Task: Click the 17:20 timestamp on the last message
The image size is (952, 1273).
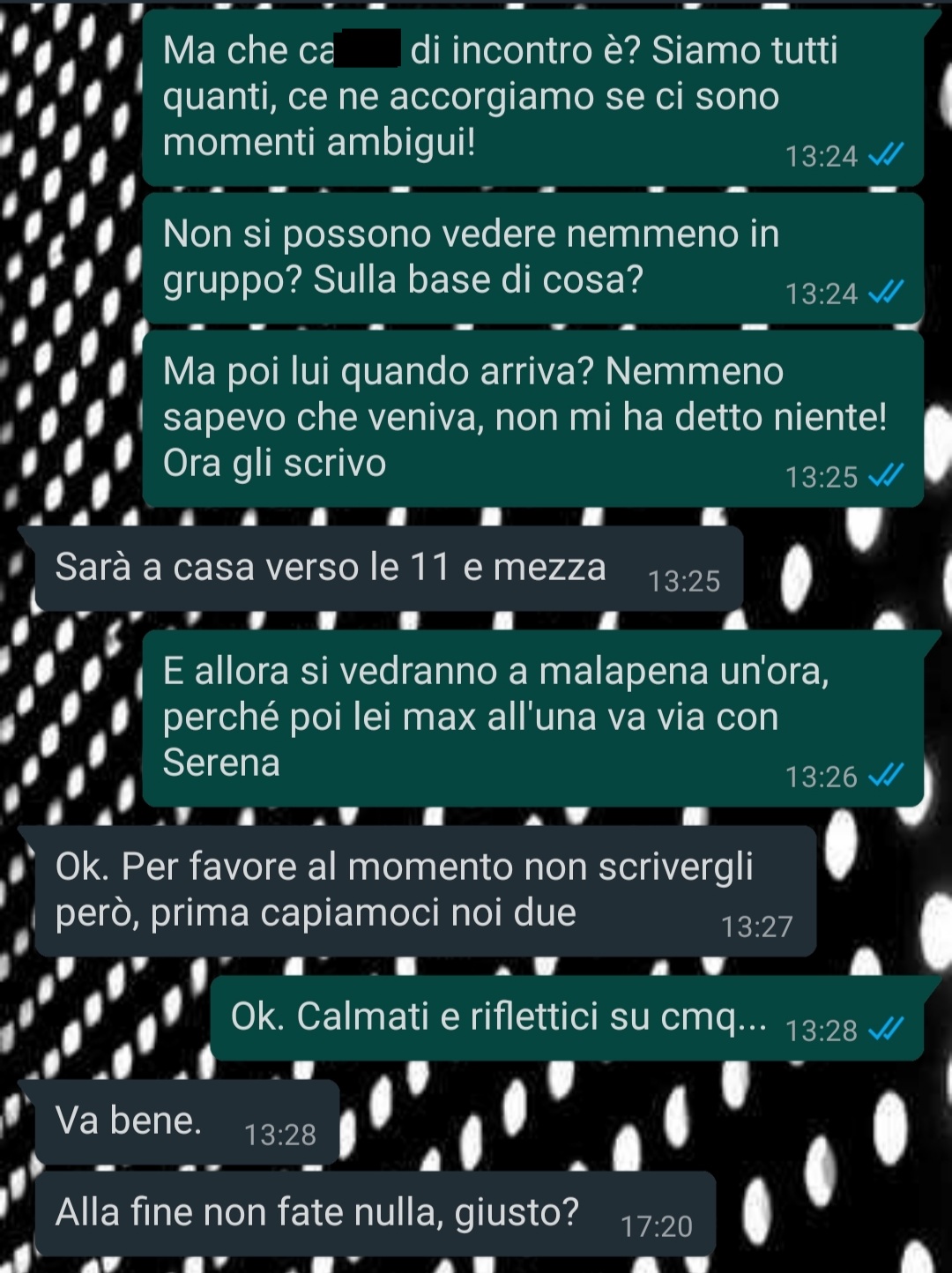Action: 657,1226
